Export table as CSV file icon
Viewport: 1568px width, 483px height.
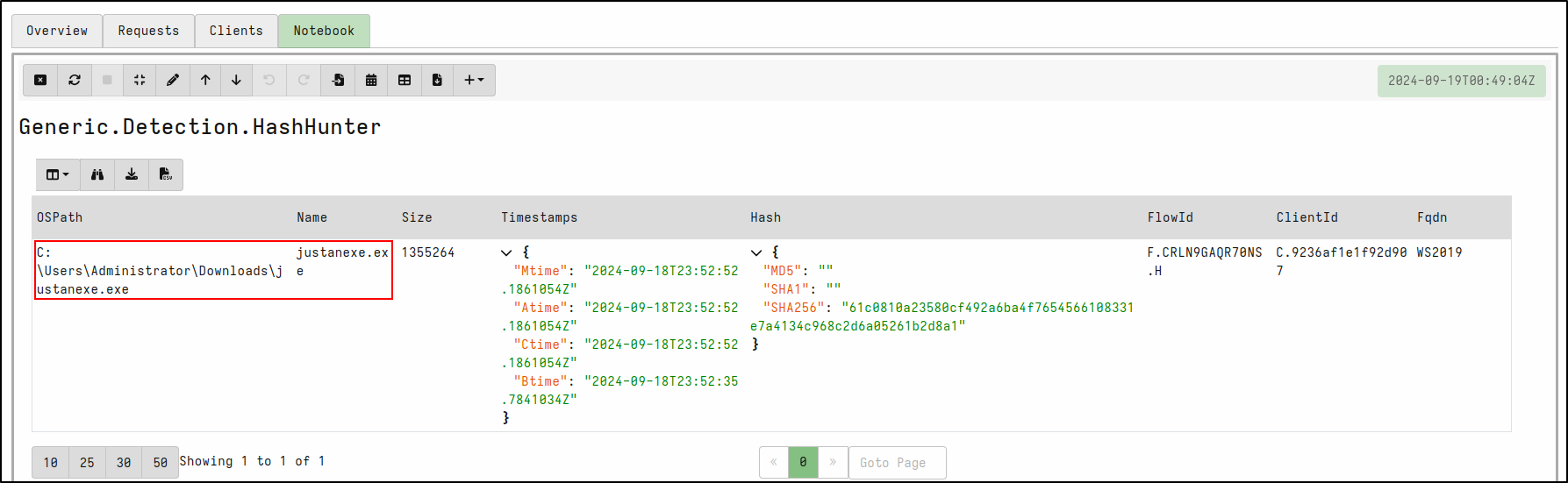tap(166, 174)
